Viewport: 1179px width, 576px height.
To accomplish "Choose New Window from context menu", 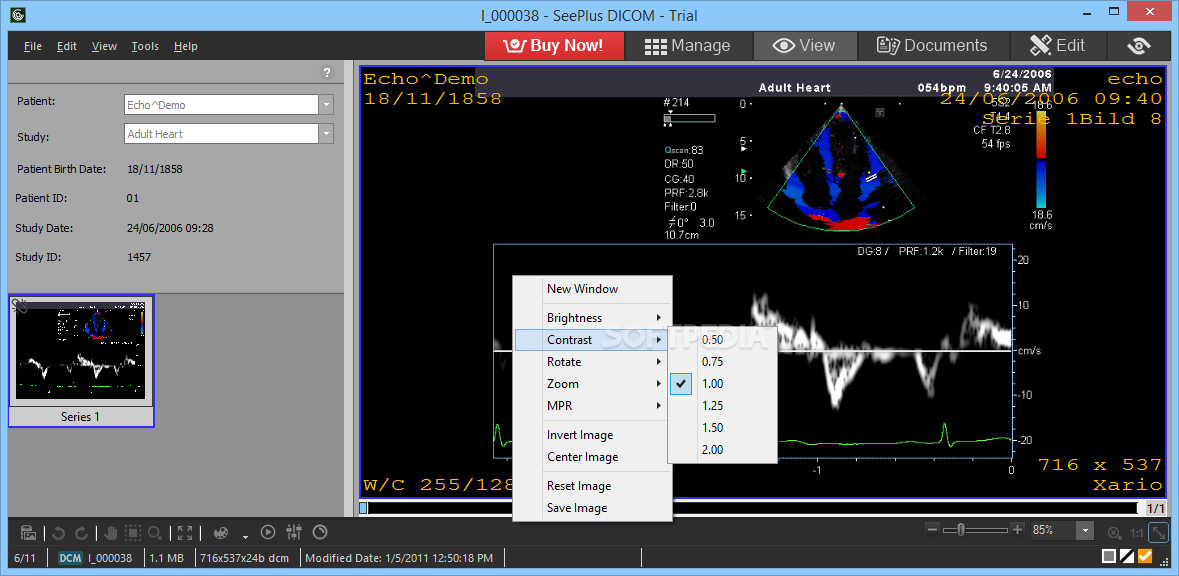I will click(x=592, y=289).
